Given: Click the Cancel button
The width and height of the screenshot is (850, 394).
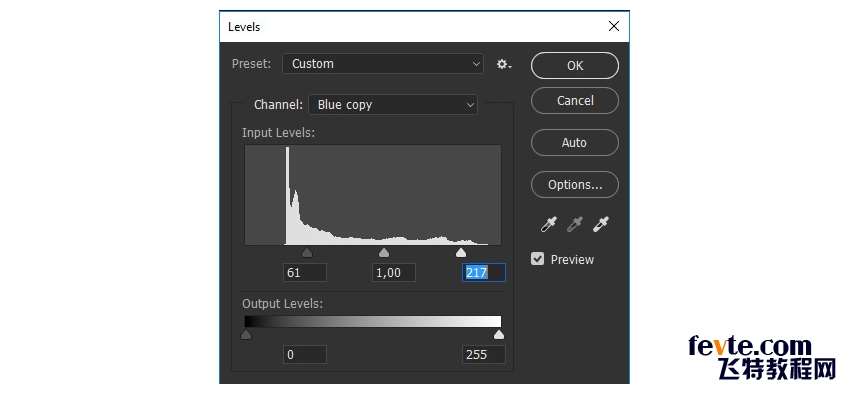Looking at the screenshot, I should [x=575, y=101].
